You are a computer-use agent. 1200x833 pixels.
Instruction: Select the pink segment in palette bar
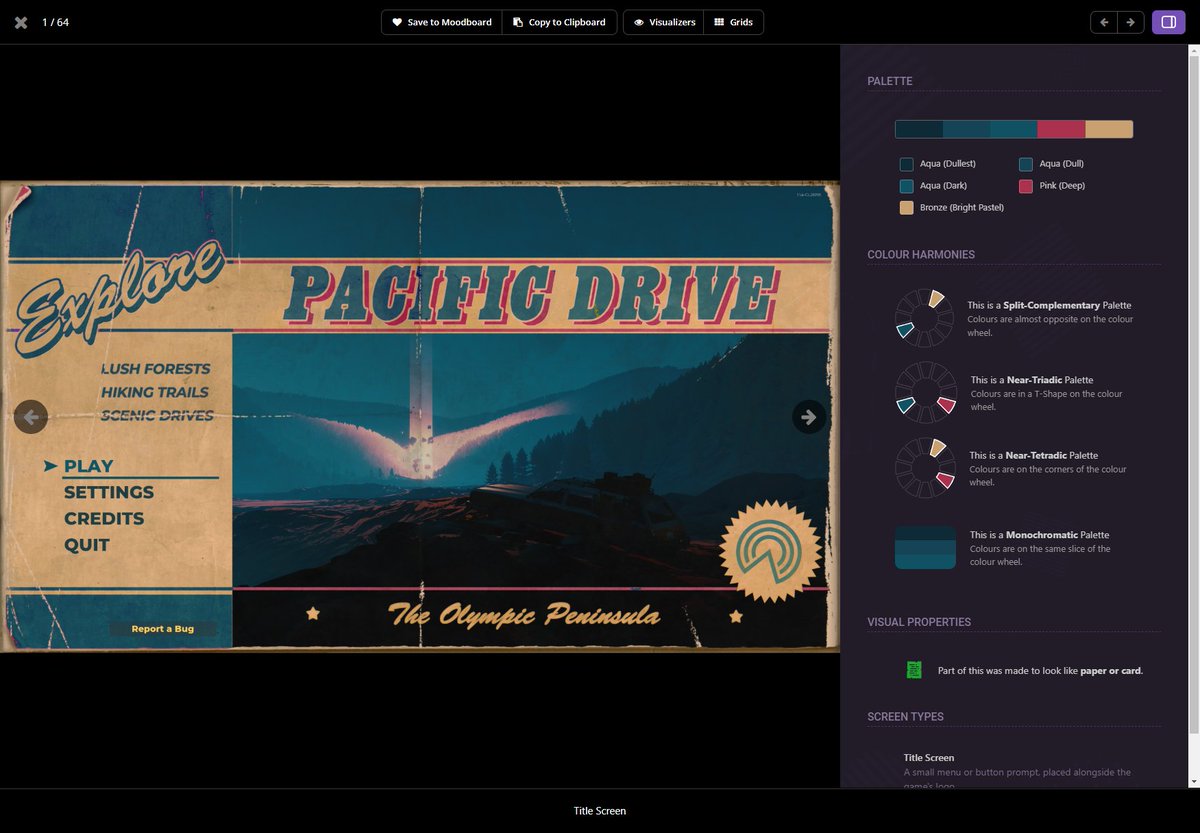coord(1061,129)
